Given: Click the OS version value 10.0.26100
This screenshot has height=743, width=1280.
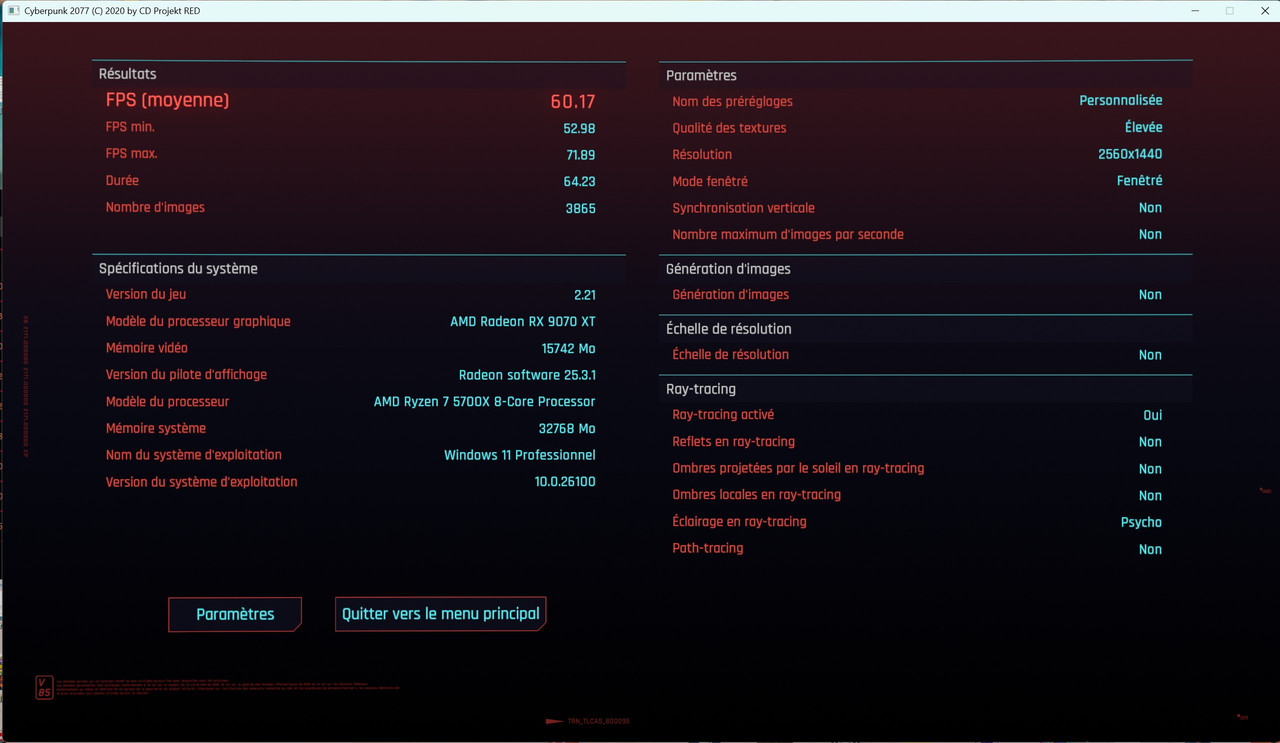Looking at the screenshot, I should [x=565, y=482].
